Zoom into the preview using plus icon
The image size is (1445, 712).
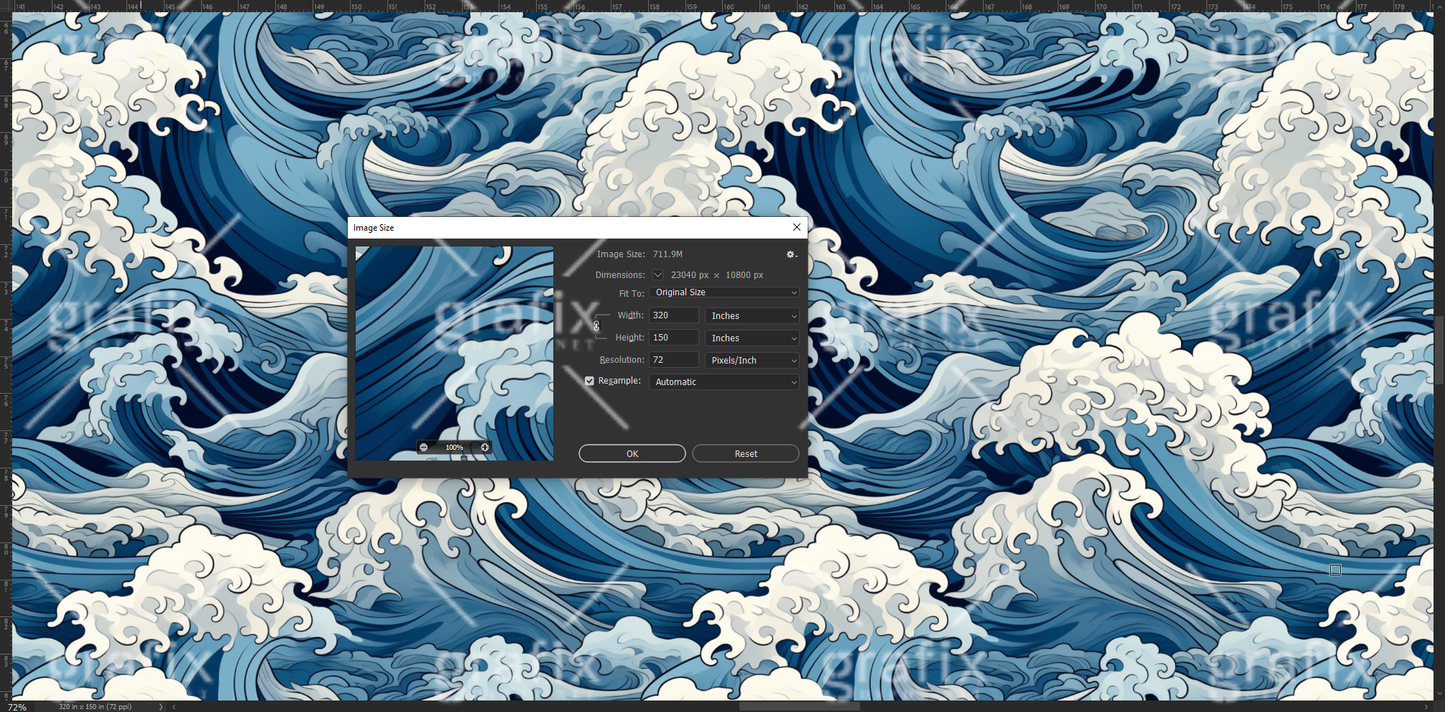(485, 447)
